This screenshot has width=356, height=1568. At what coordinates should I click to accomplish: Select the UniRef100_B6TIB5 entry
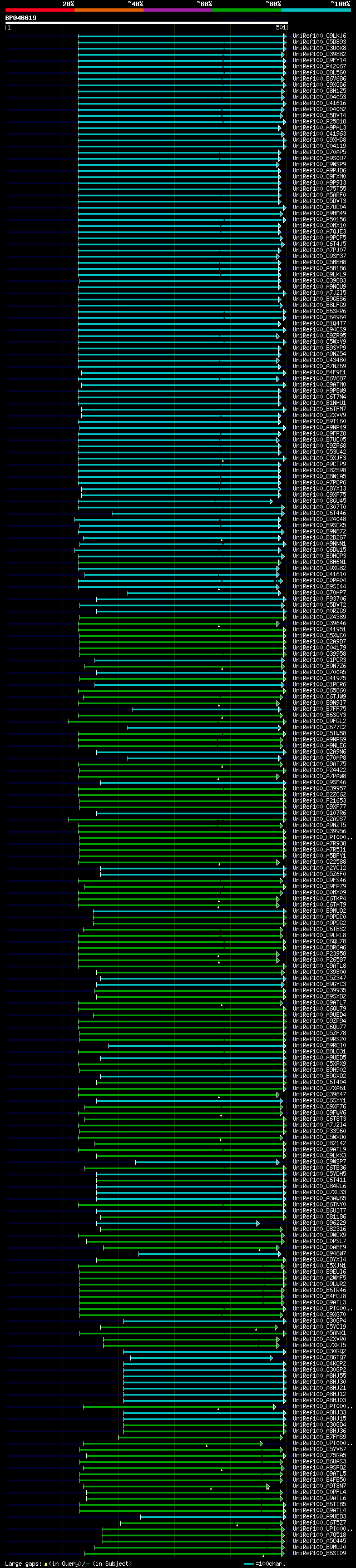(x=319, y=1504)
